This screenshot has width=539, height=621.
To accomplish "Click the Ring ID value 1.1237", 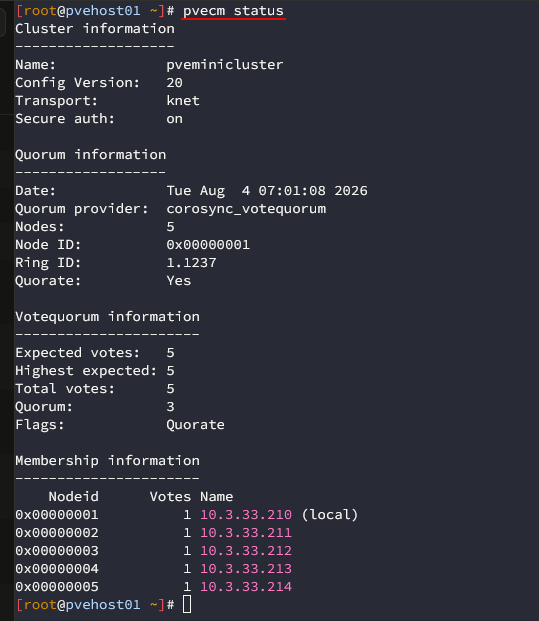I will (x=191, y=263).
